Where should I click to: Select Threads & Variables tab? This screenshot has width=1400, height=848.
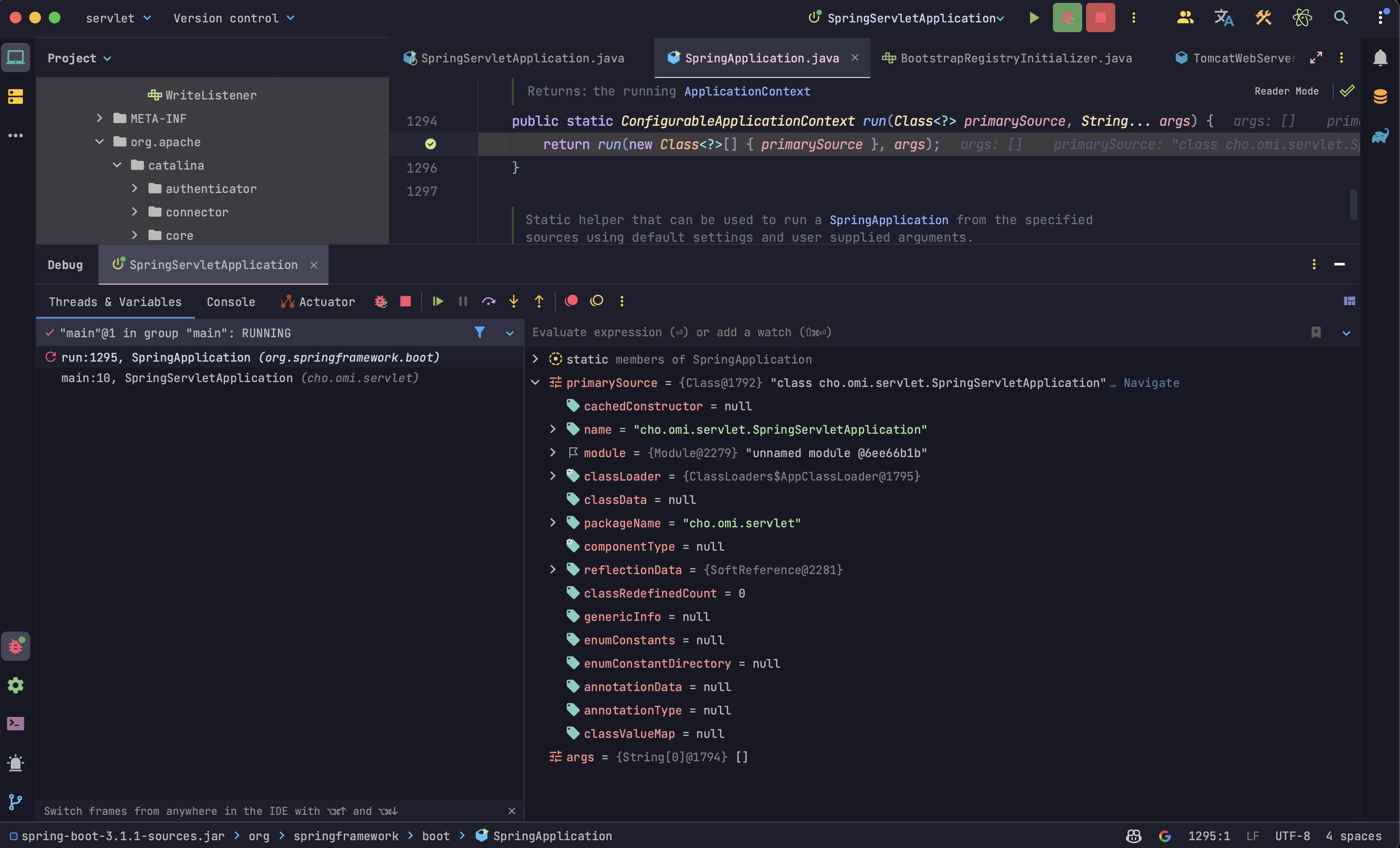(116, 302)
